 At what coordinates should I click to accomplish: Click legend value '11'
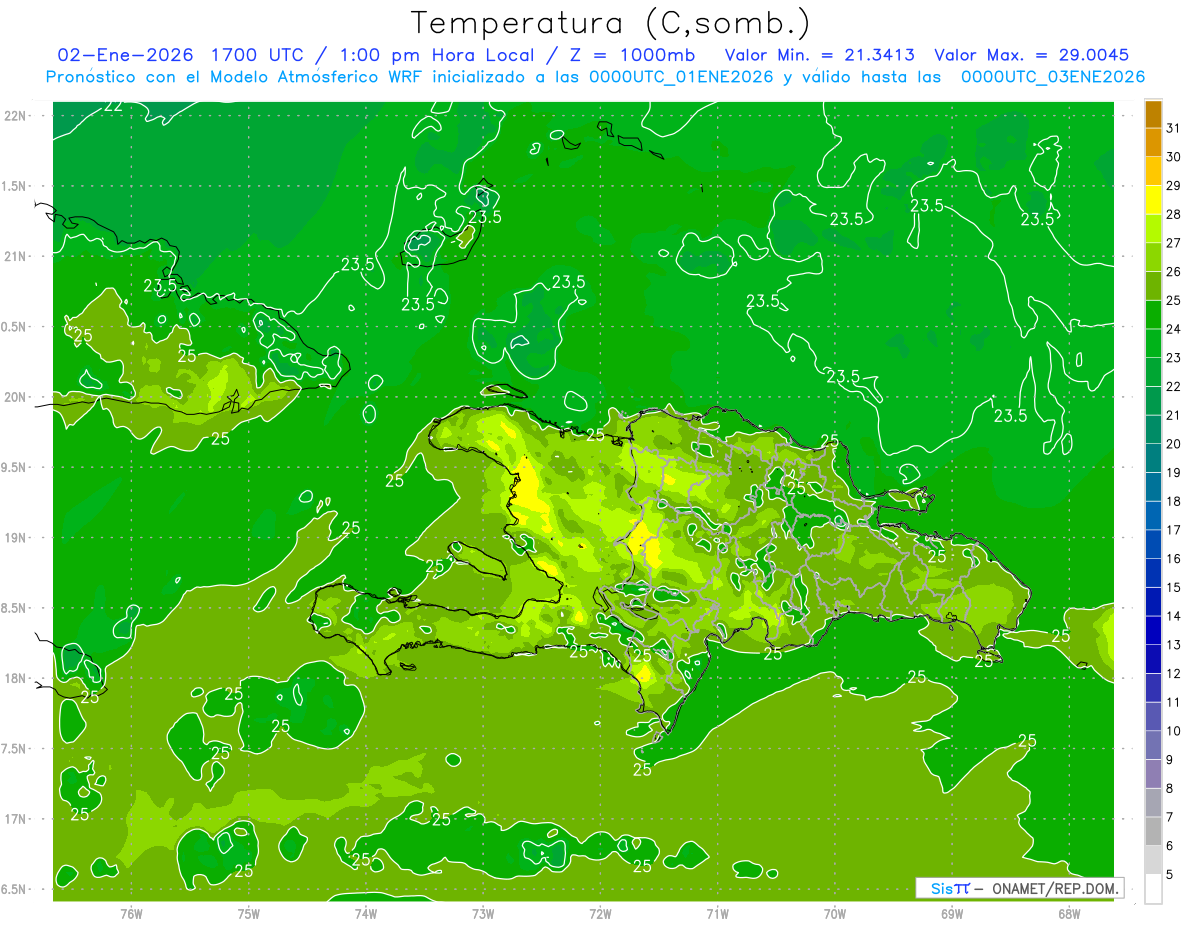(x=1173, y=702)
